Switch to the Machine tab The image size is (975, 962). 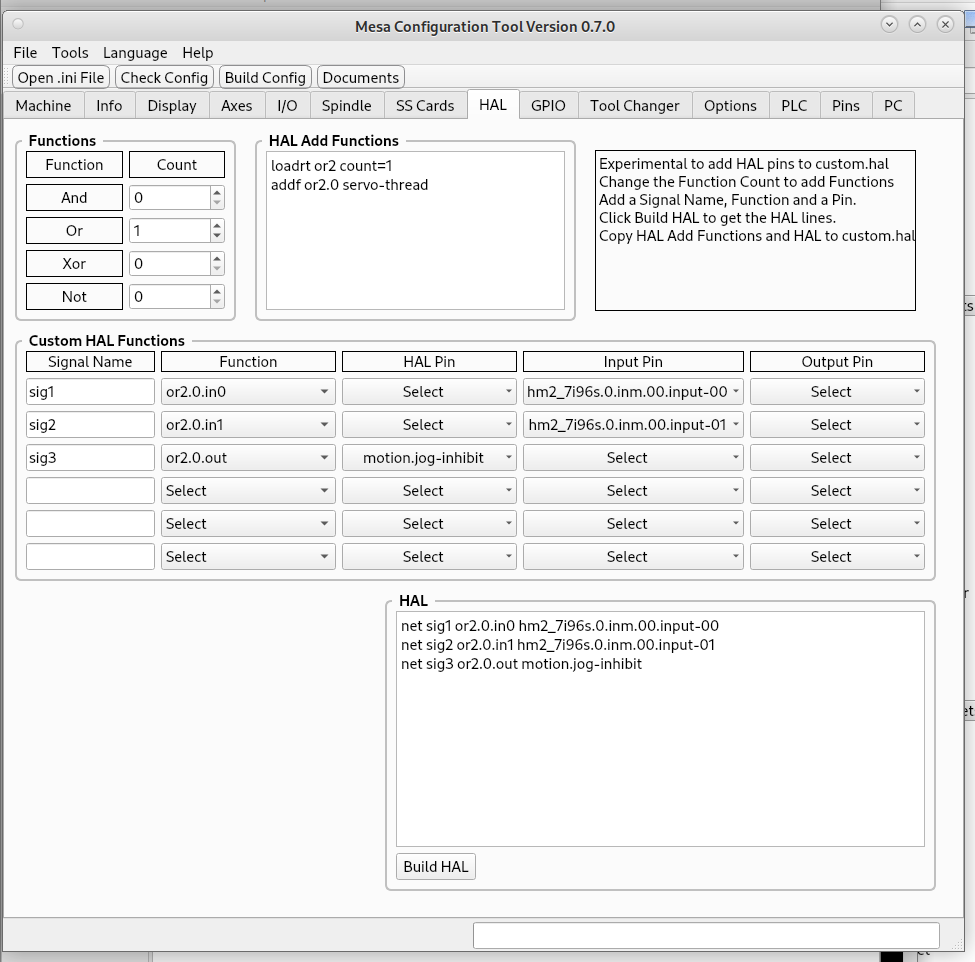coord(44,106)
